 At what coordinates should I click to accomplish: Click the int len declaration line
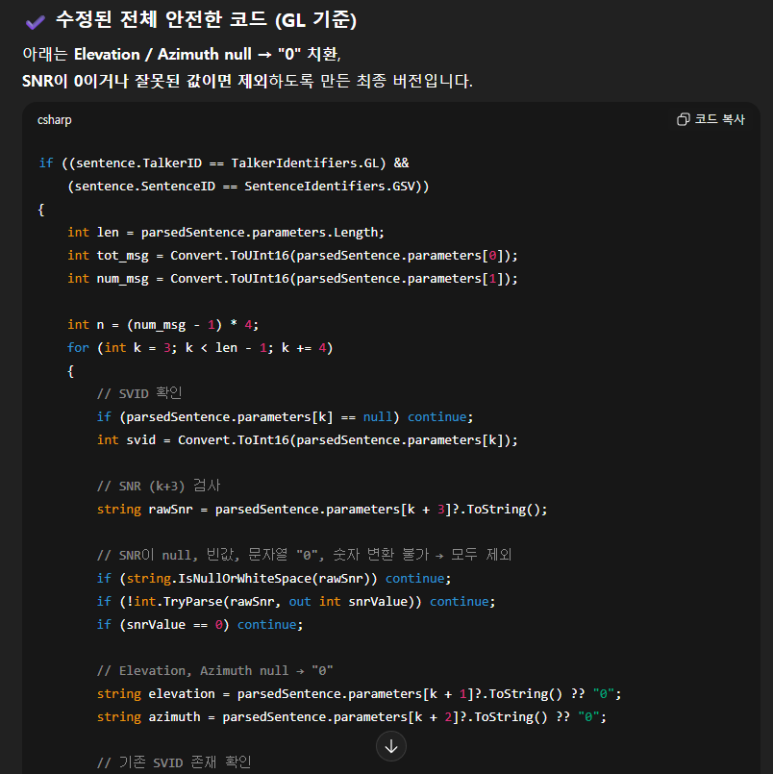[x=225, y=232]
